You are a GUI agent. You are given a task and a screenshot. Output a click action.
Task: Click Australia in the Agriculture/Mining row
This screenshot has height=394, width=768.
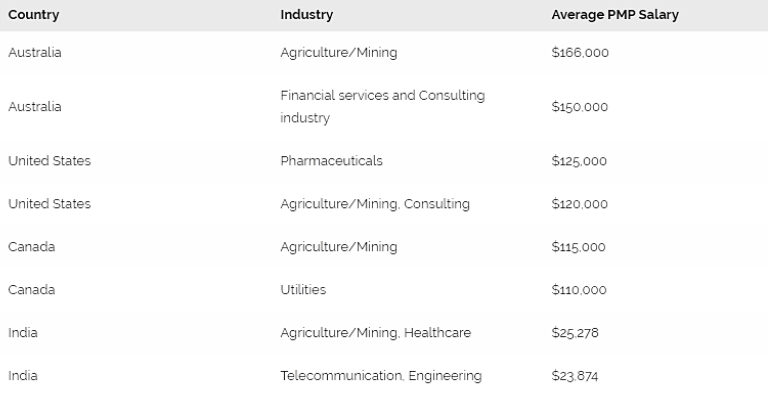click(x=35, y=52)
